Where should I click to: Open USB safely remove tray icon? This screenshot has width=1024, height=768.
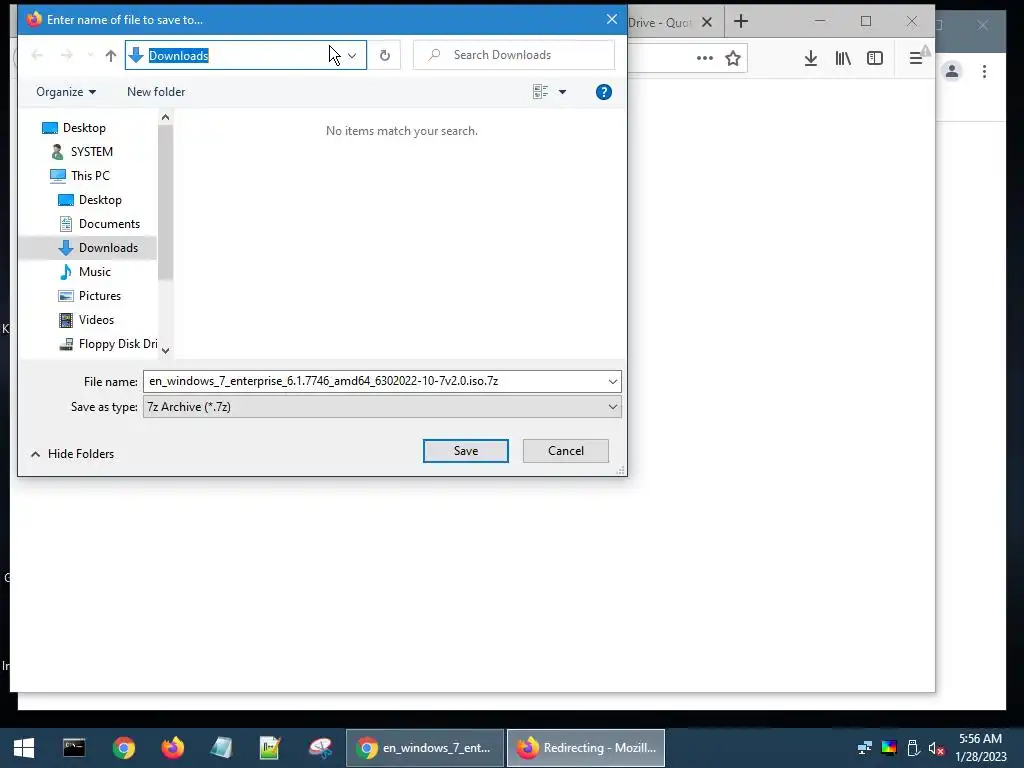coord(913,748)
